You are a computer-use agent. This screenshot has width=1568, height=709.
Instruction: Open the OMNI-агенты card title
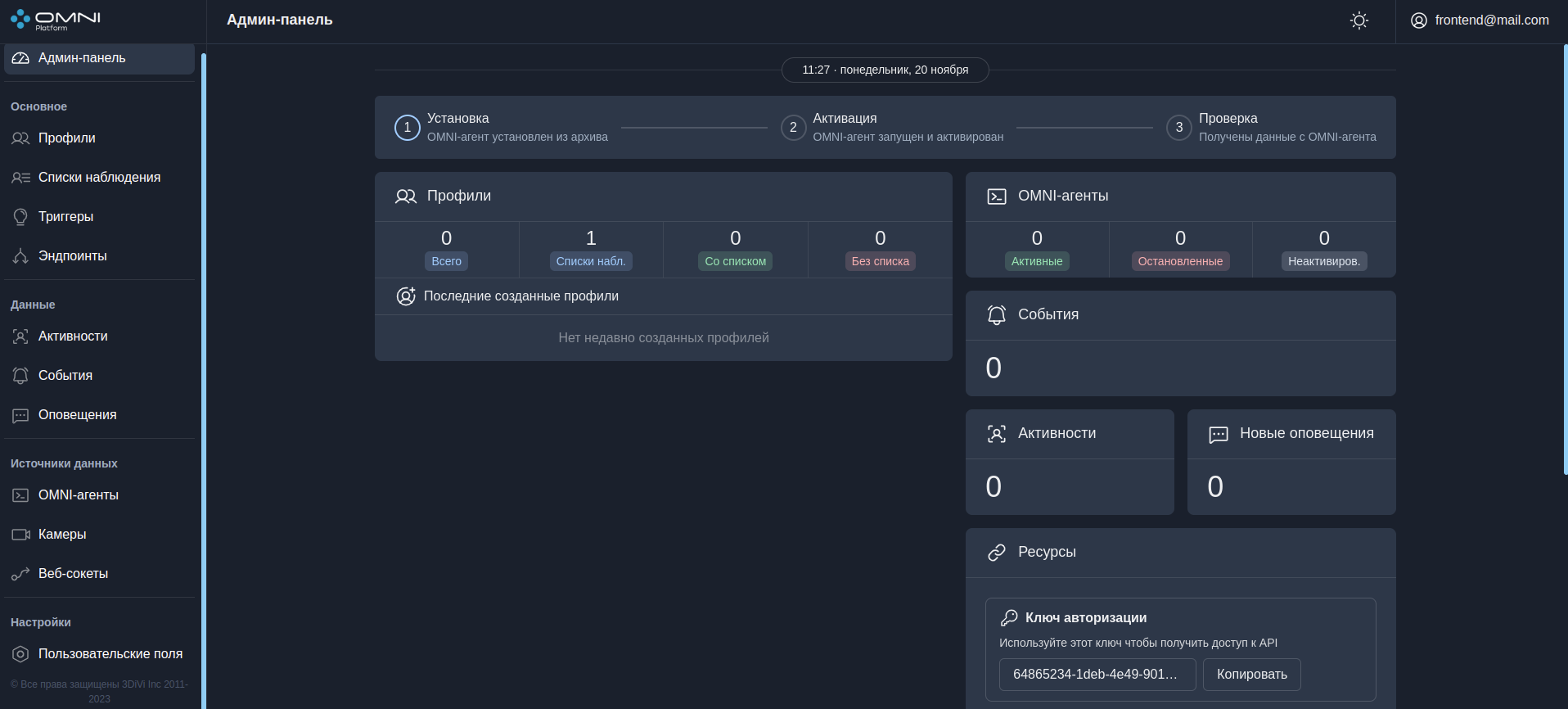point(1063,196)
